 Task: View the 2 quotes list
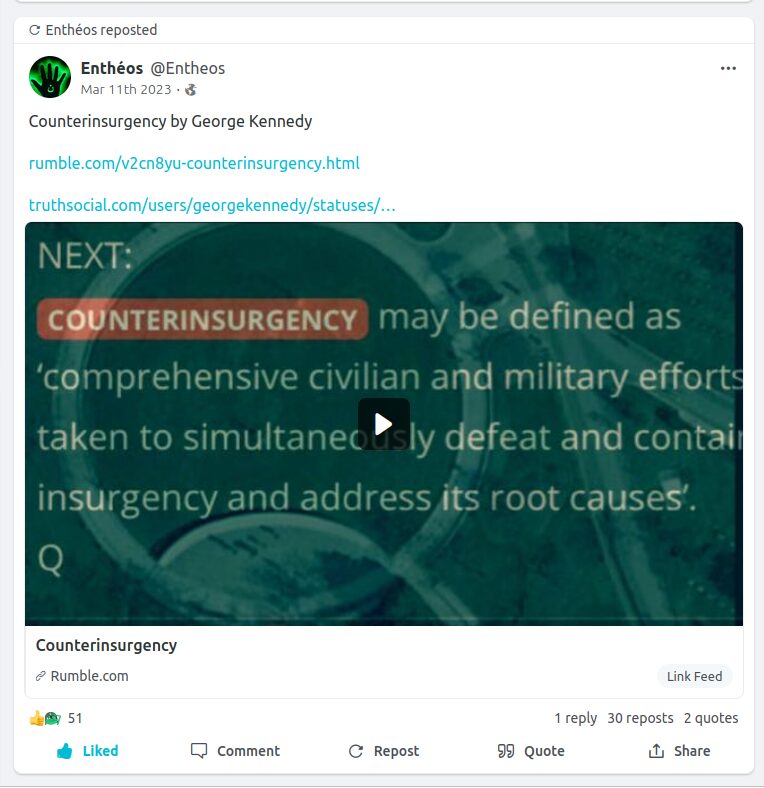(711, 718)
